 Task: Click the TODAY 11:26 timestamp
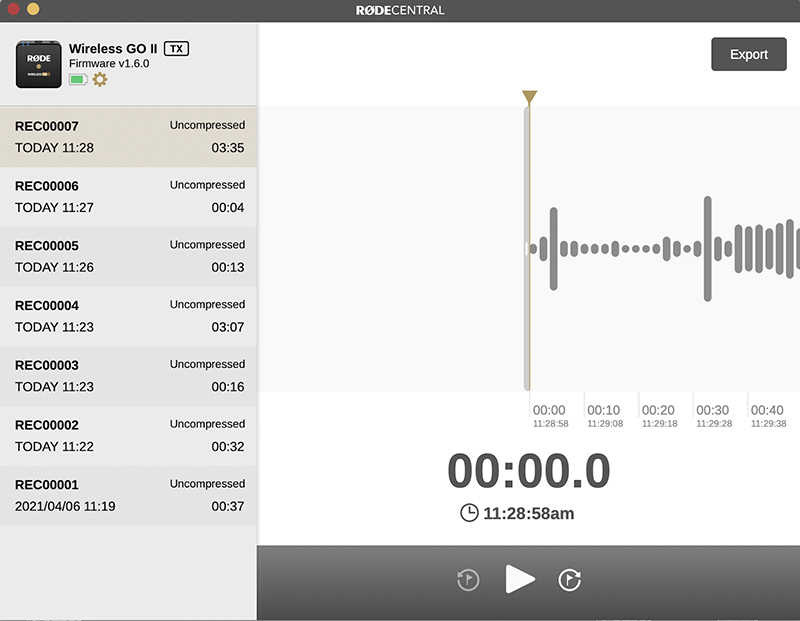tap(54, 267)
